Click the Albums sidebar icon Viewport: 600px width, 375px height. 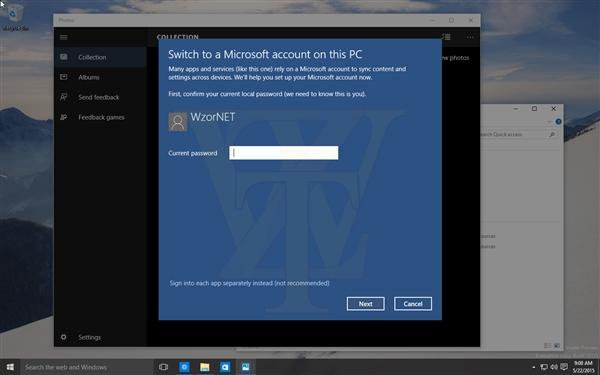pos(64,77)
